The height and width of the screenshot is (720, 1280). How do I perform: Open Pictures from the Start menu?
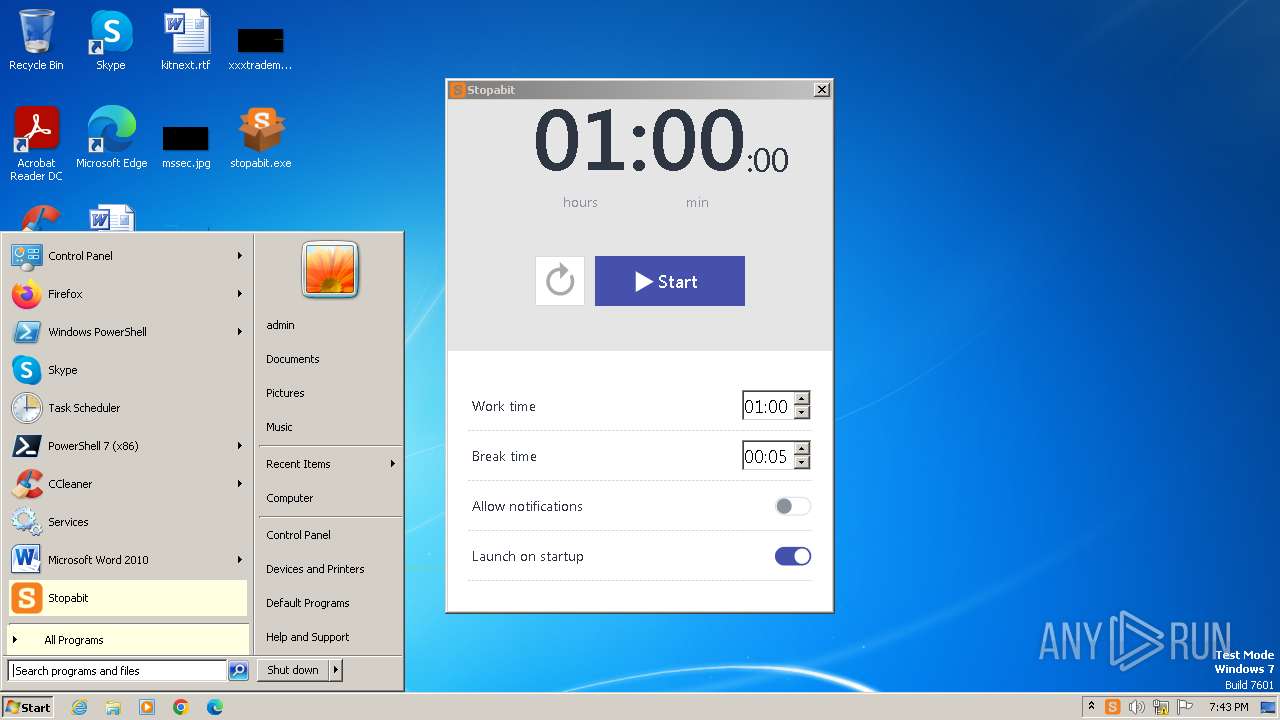pyautogui.click(x=285, y=393)
